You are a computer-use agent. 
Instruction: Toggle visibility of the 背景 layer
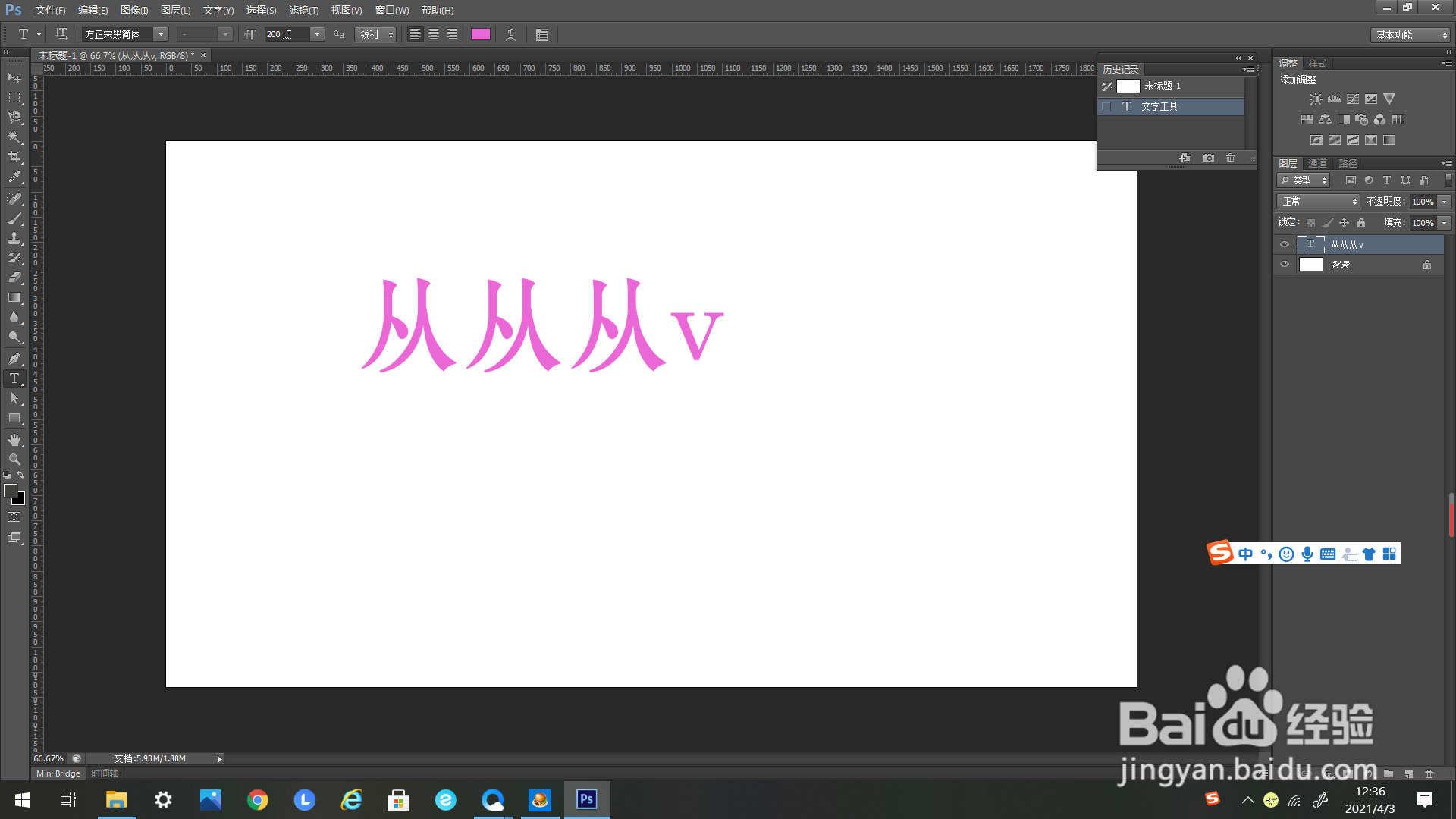click(1285, 265)
